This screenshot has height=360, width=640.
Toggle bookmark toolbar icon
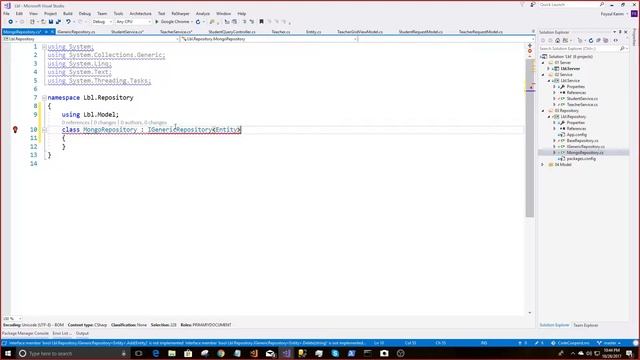[261, 22]
